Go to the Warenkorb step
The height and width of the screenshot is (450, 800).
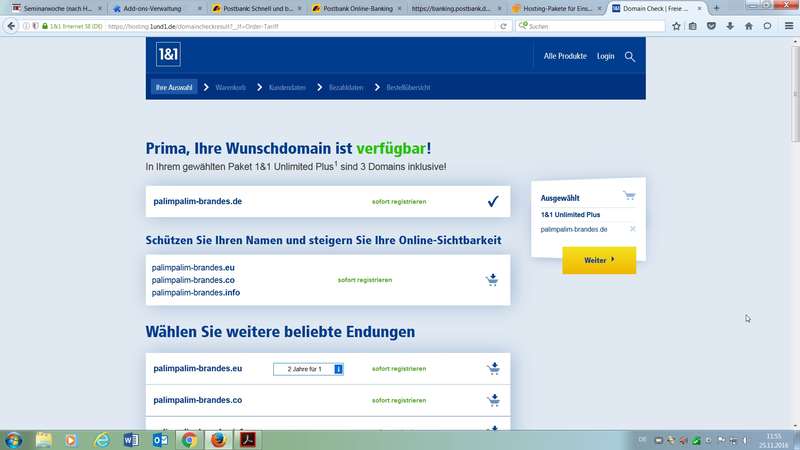pyautogui.click(x=230, y=88)
